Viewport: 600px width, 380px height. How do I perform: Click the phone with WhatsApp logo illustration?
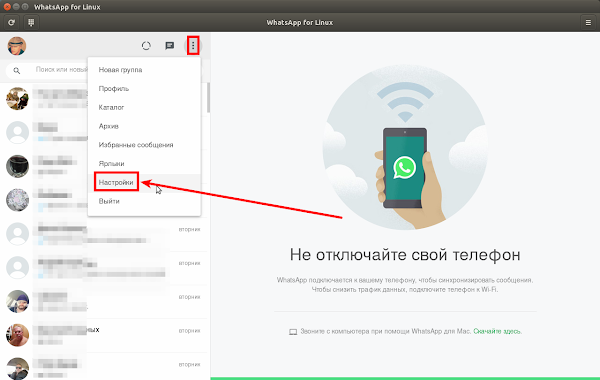pos(405,168)
